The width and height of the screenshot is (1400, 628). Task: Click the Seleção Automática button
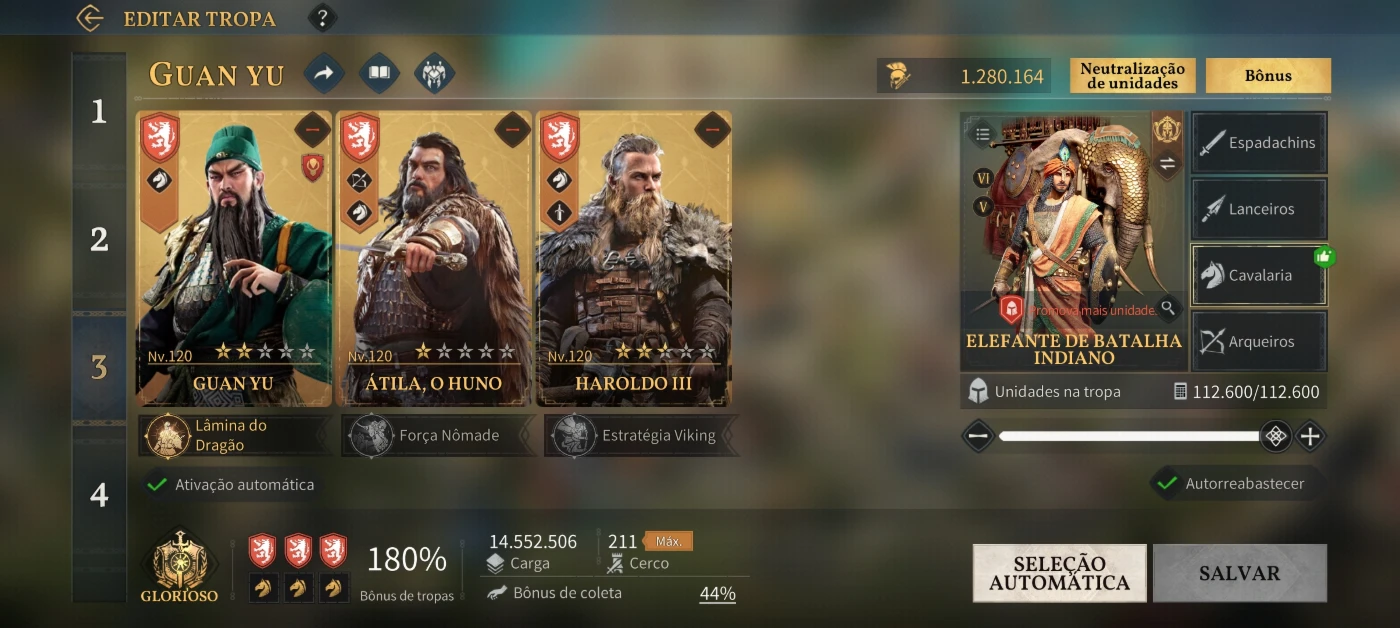point(1060,573)
